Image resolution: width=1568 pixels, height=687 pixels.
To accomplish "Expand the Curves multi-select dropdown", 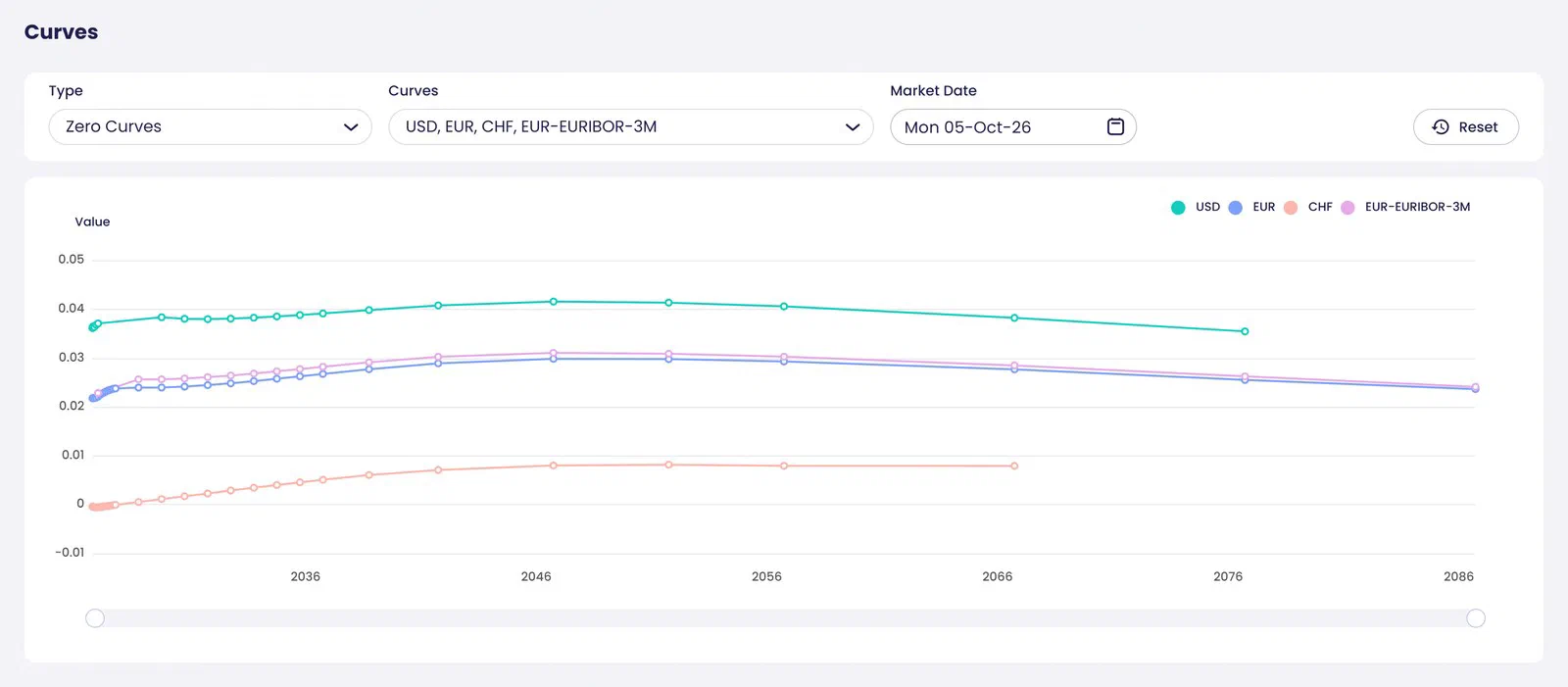I will tap(631, 126).
